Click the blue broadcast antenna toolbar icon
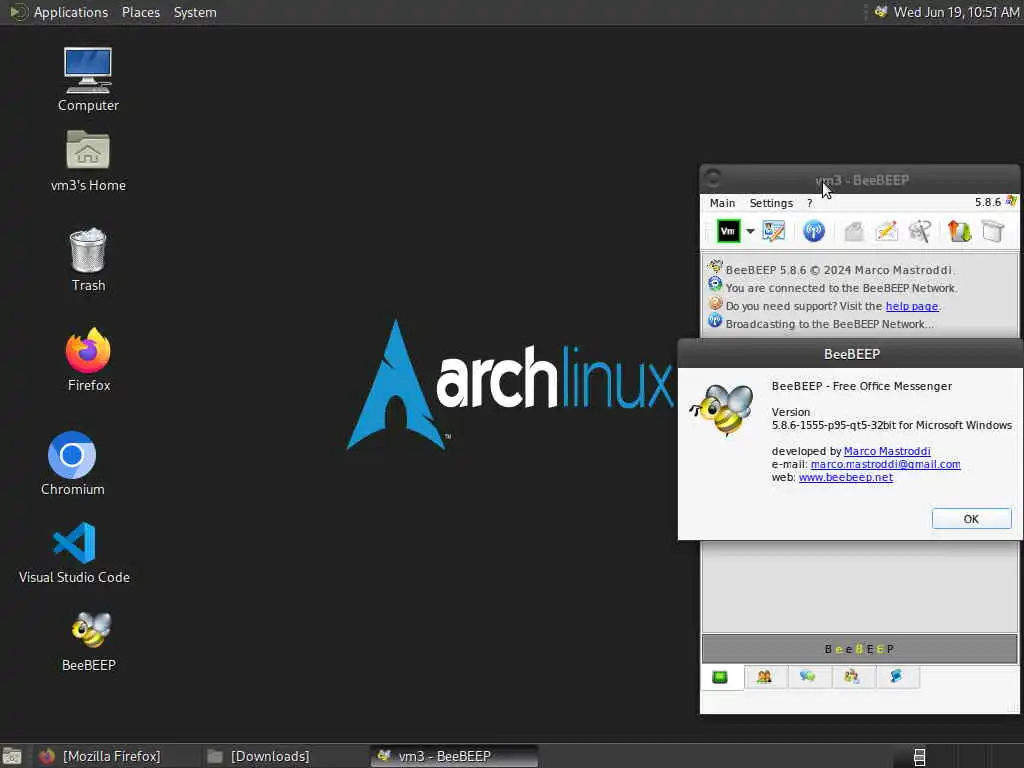 click(x=814, y=231)
